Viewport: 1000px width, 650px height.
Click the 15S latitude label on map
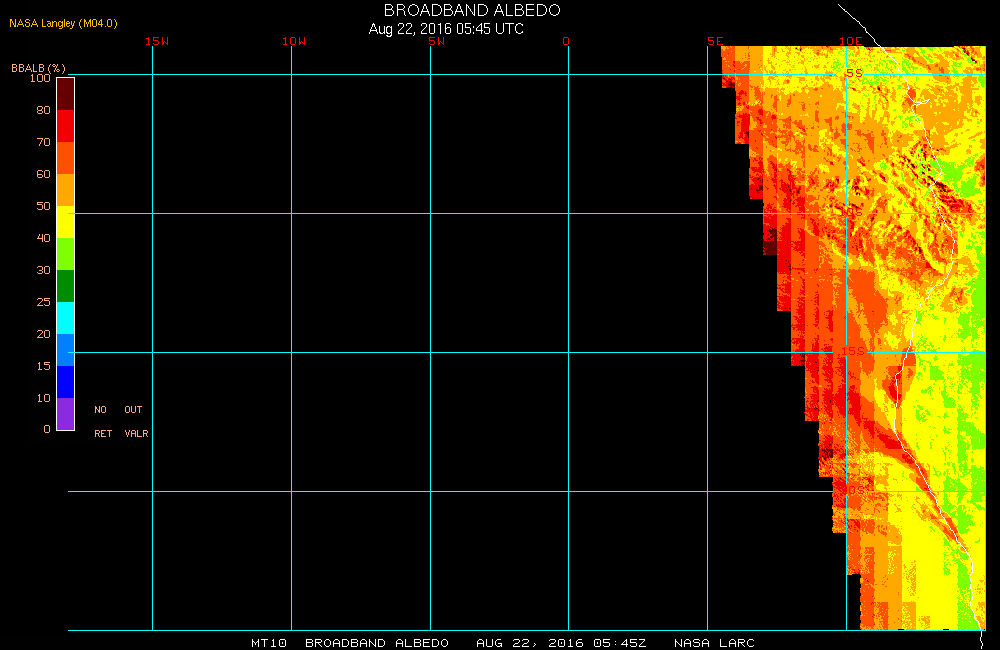tap(851, 351)
